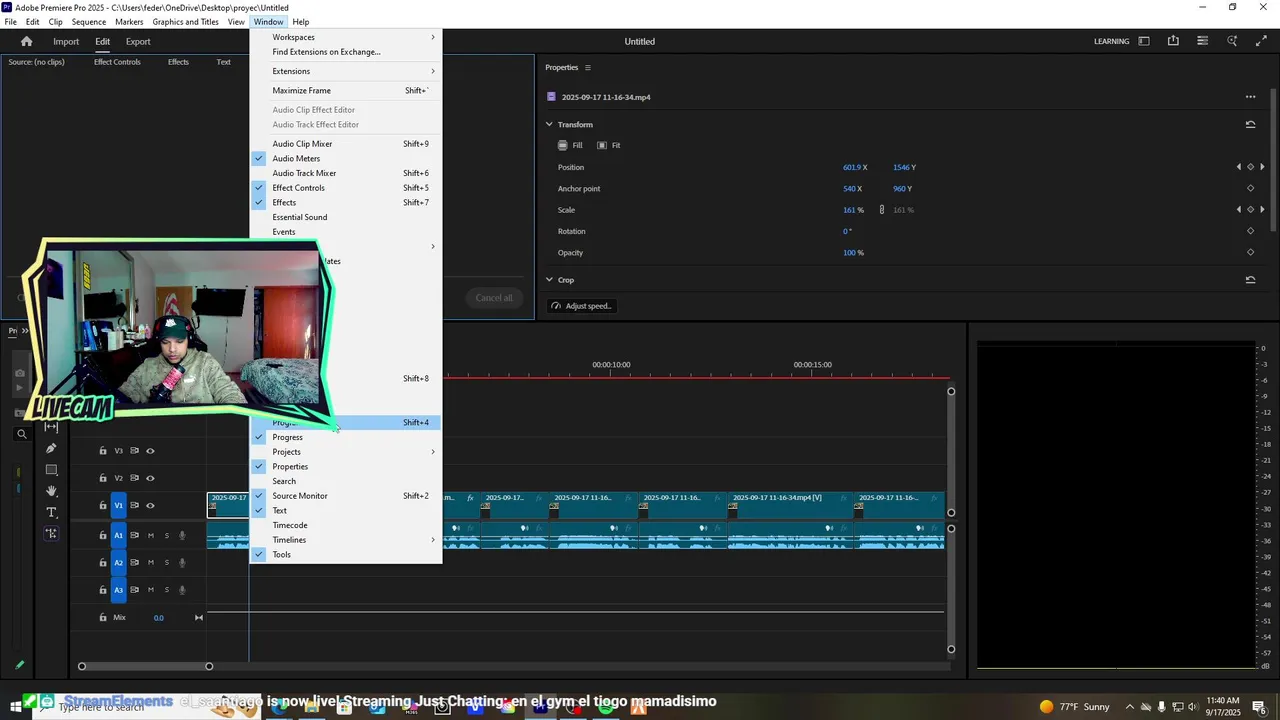The image size is (1280, 720).
Task: Click Find Extensions on Exchange
Action: [x=345, y=52]
